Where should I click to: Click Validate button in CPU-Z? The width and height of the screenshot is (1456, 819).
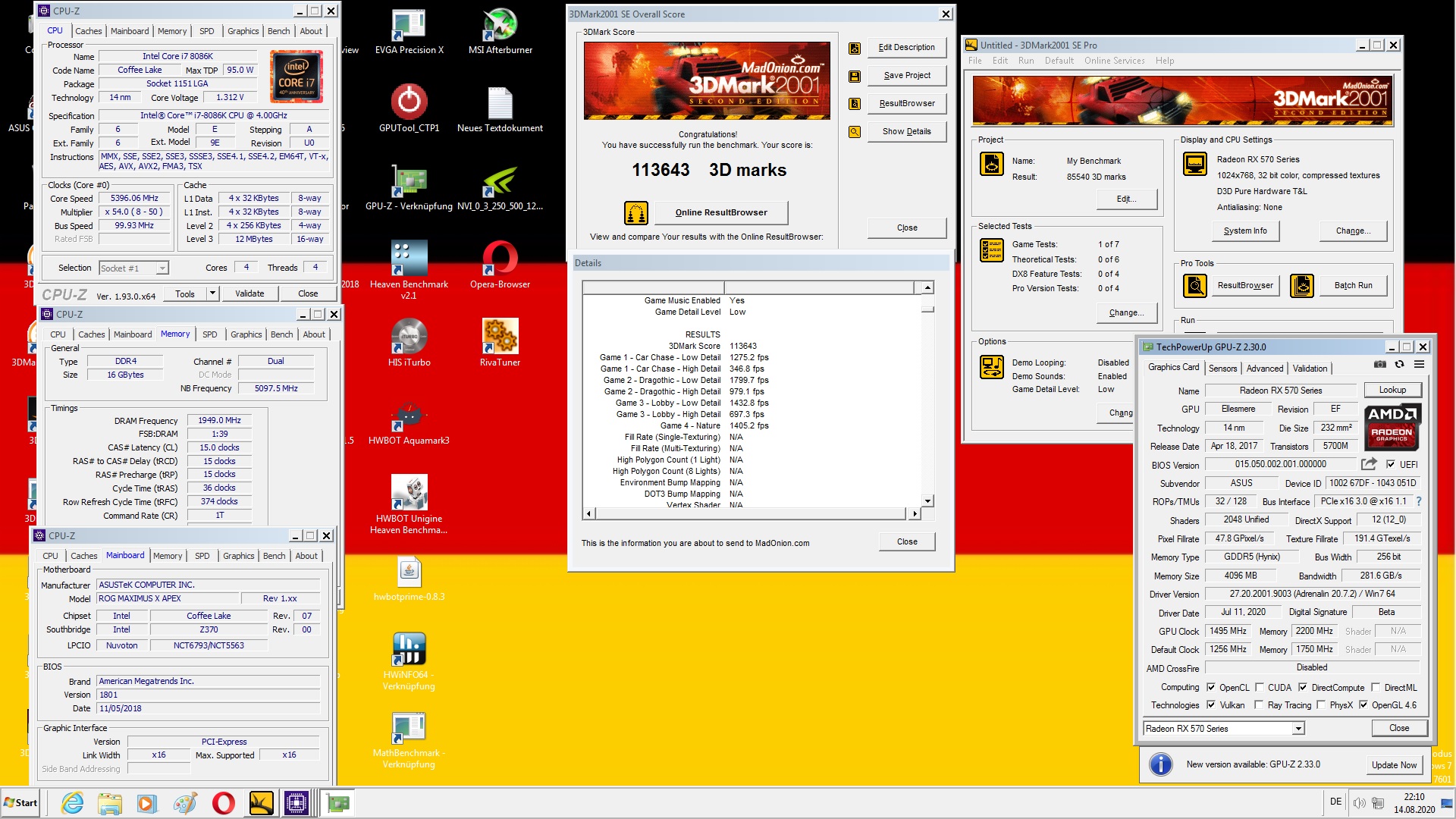point(249,293)
